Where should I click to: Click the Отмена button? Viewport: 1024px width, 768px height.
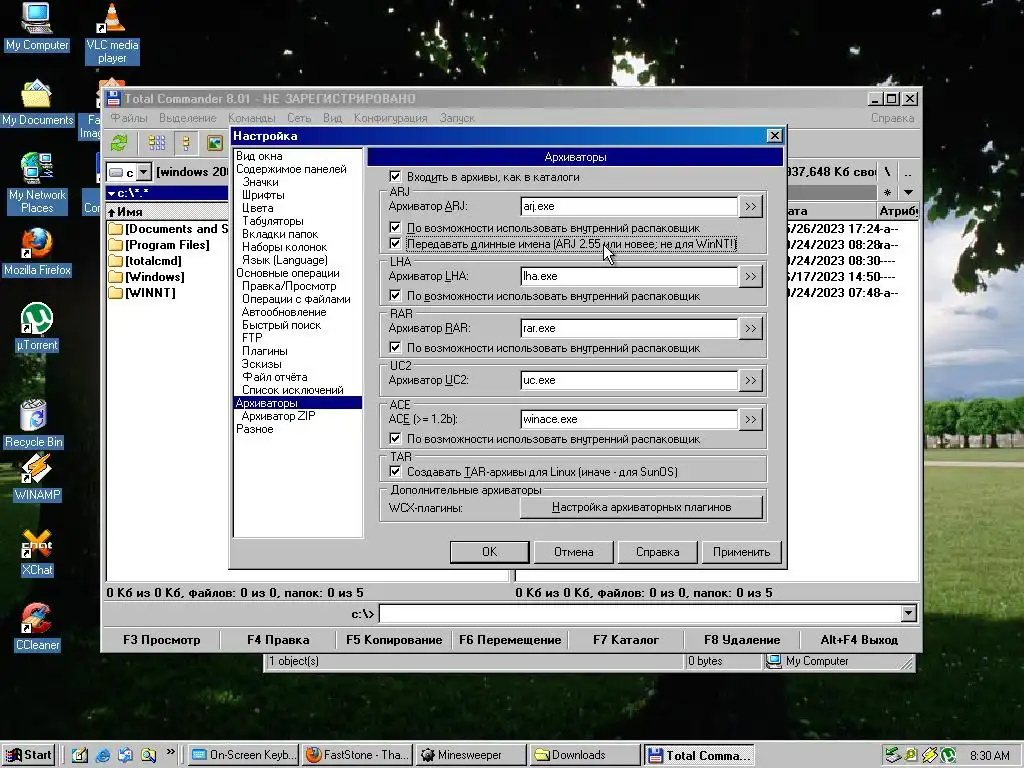pyautogui.click(x=573, y=552)
